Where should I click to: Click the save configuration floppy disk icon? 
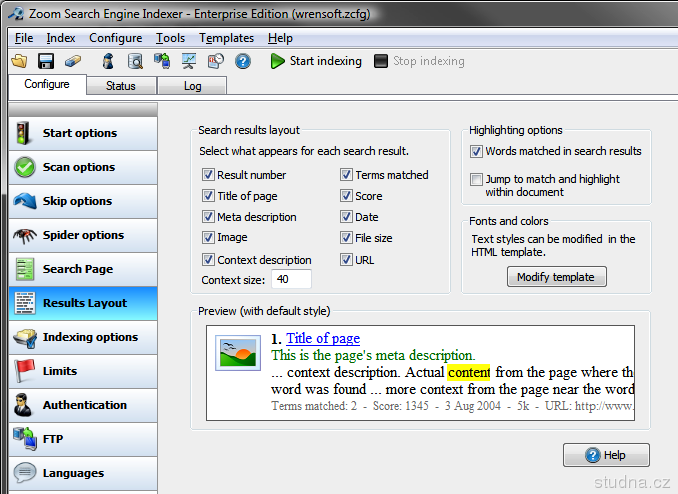(x=45, y=61)
